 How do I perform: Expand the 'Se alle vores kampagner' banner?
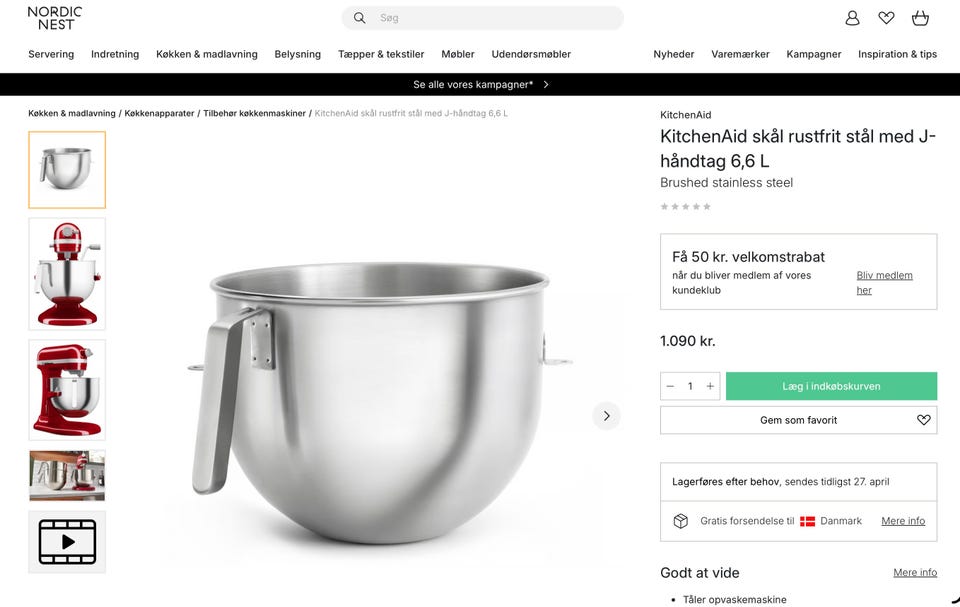tap(480, 85)
